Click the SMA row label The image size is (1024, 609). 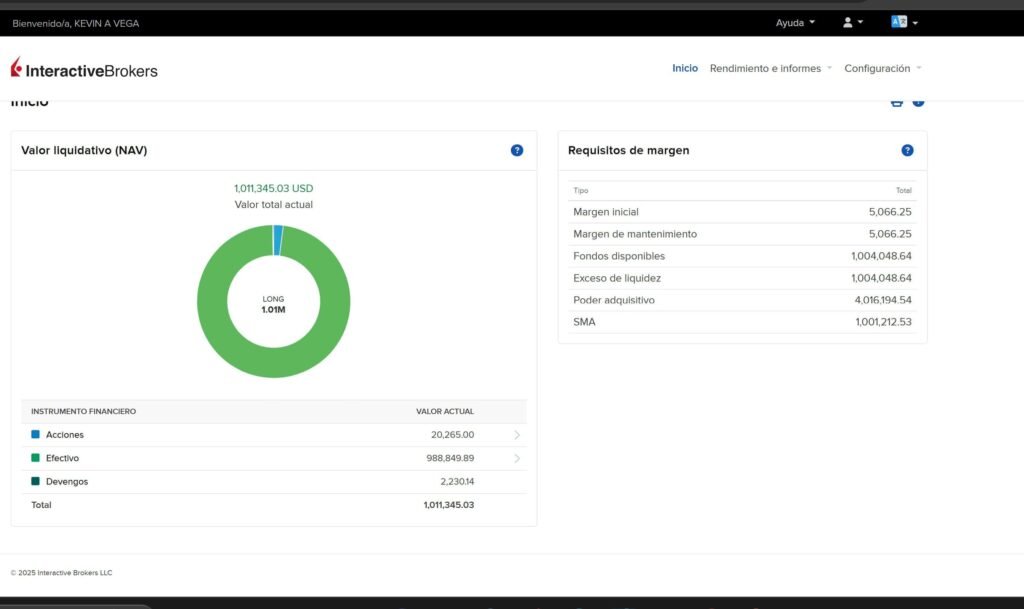coord(584,322)
